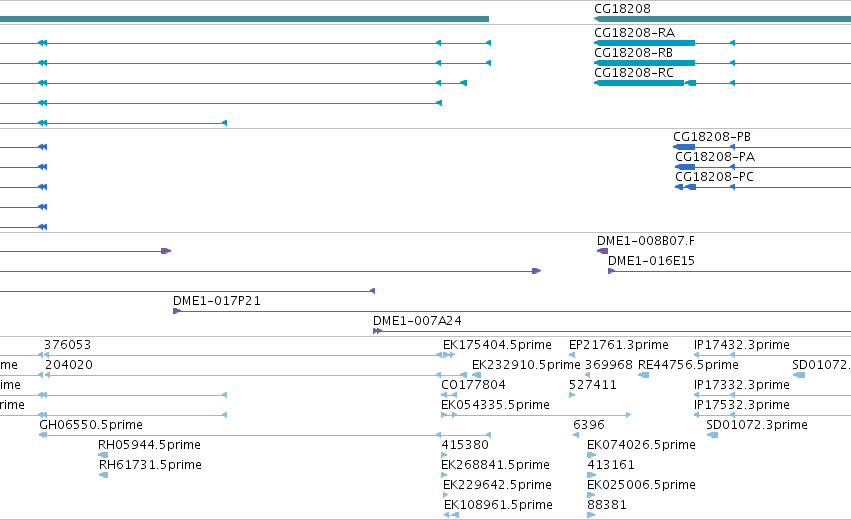Click the CG18208-PB coding block
851x520 pixels.
684,147
